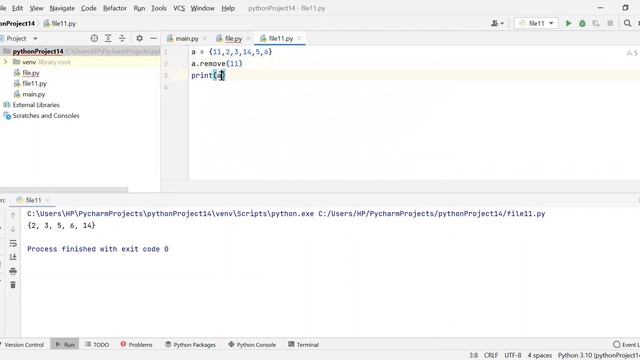This screenshot has height=360, width=640.
Task: Click the file11.py breadcrumb in navigation bar
Action: coord(60,23)
